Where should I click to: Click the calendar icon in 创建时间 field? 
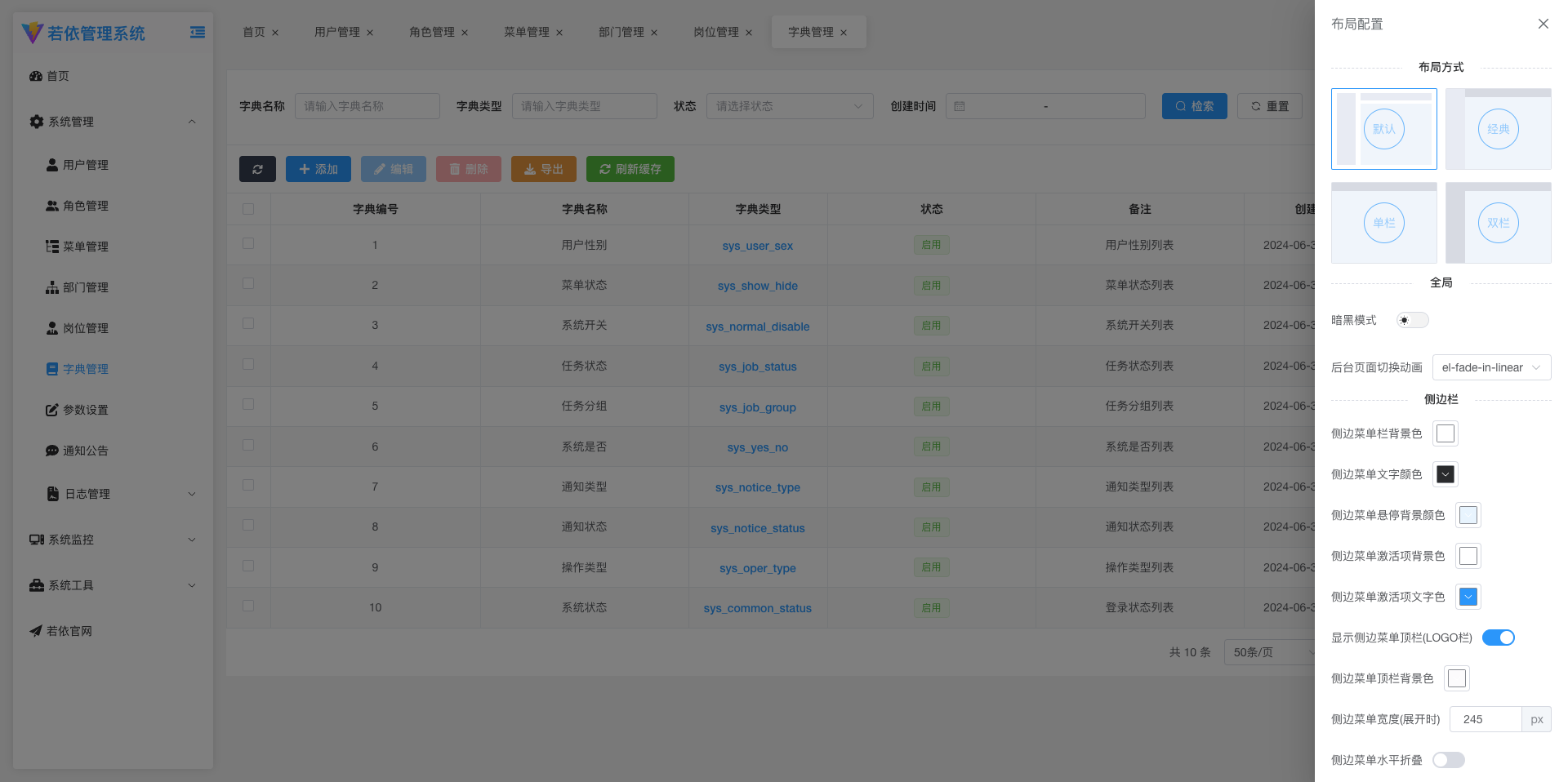pos(960,106)
